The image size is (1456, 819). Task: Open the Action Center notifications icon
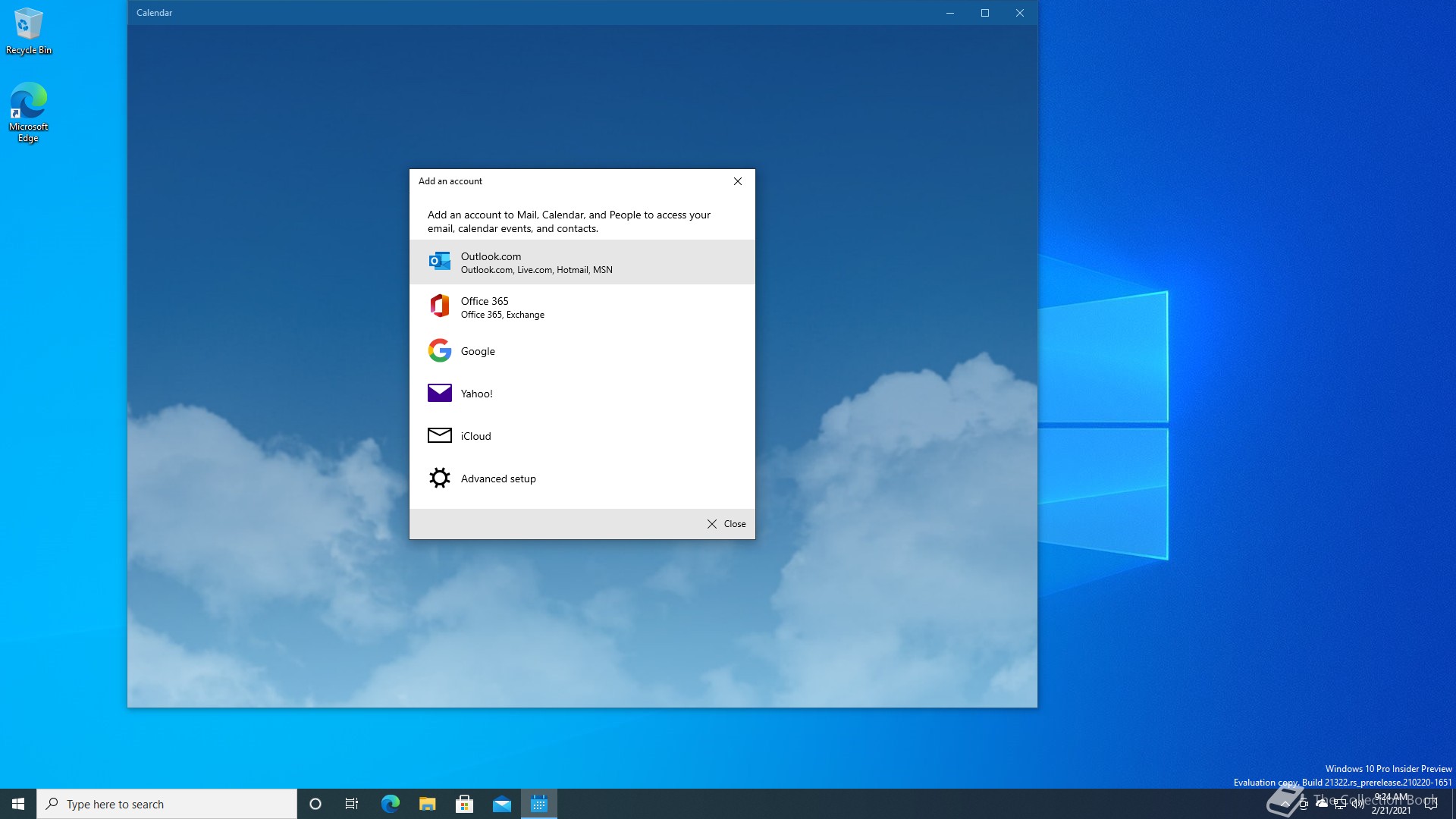click(x=1431, y=804)
